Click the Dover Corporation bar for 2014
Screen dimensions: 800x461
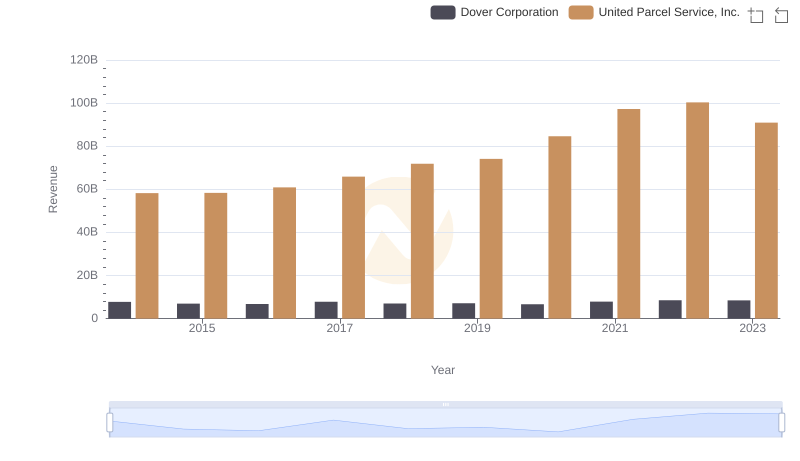[119, 310]
